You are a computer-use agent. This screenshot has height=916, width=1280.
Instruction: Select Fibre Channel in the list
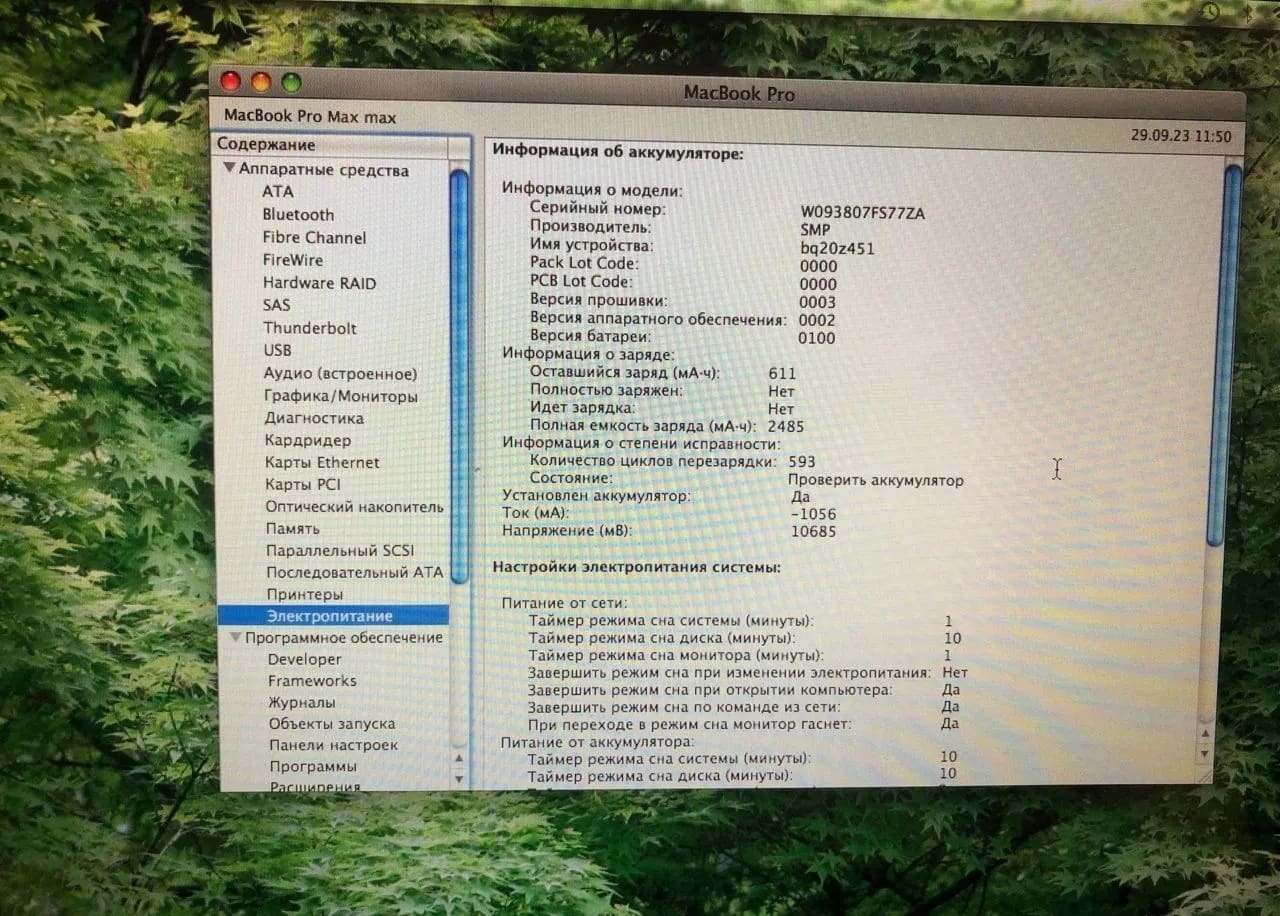(314, 237)
